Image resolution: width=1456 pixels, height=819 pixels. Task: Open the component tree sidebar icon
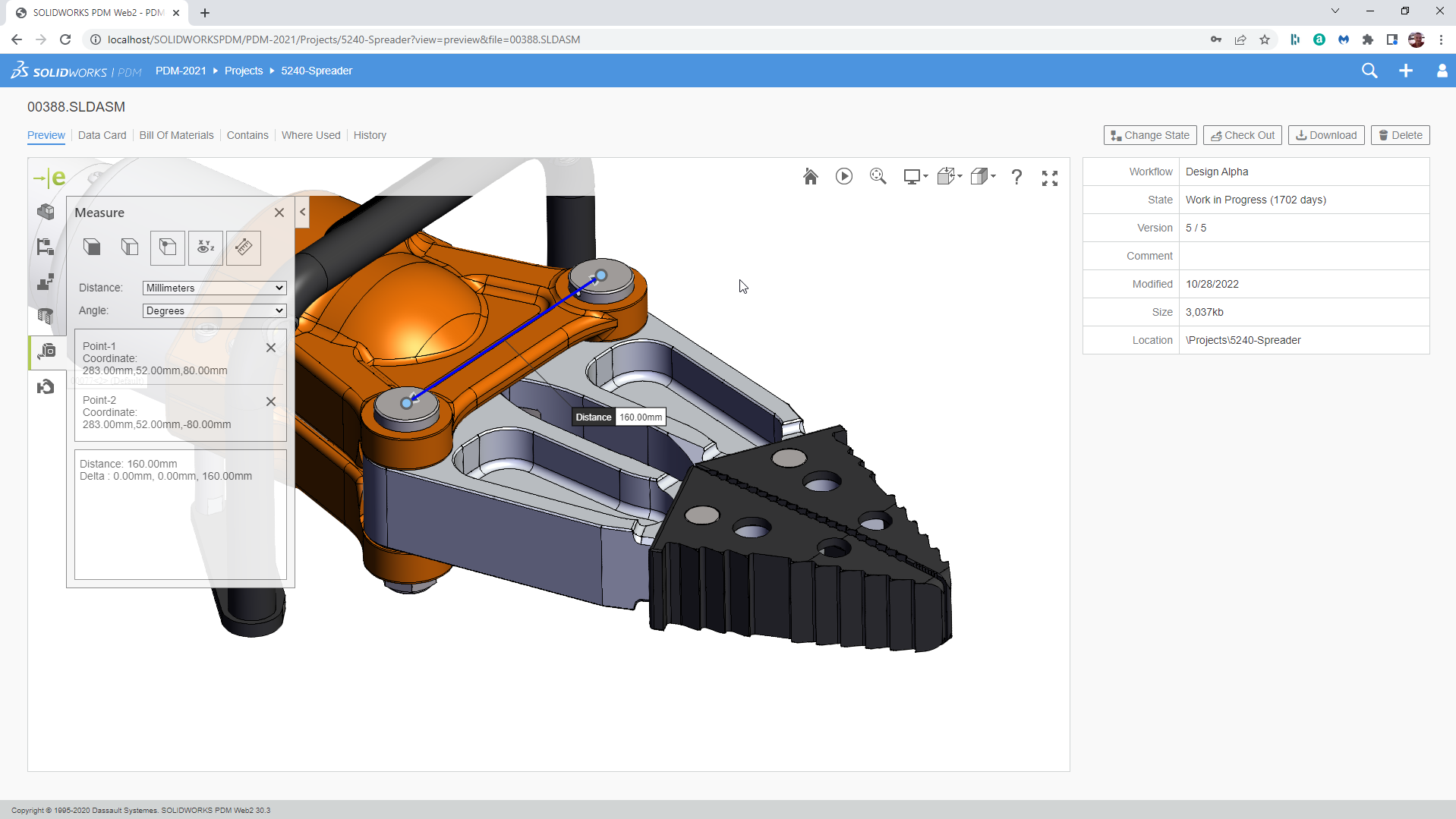(x=46, y=247)
